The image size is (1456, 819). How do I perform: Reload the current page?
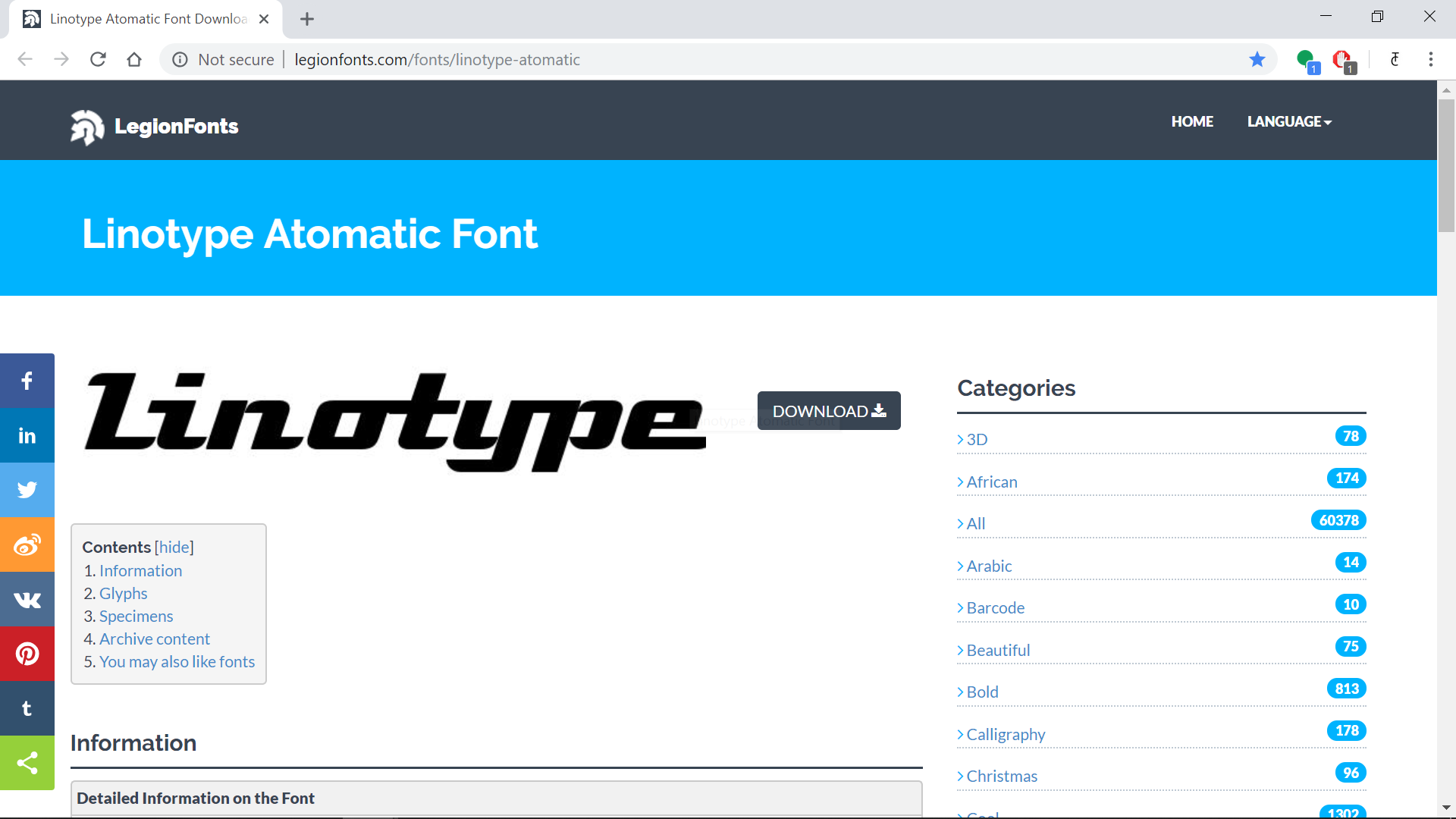click(98, 59)
